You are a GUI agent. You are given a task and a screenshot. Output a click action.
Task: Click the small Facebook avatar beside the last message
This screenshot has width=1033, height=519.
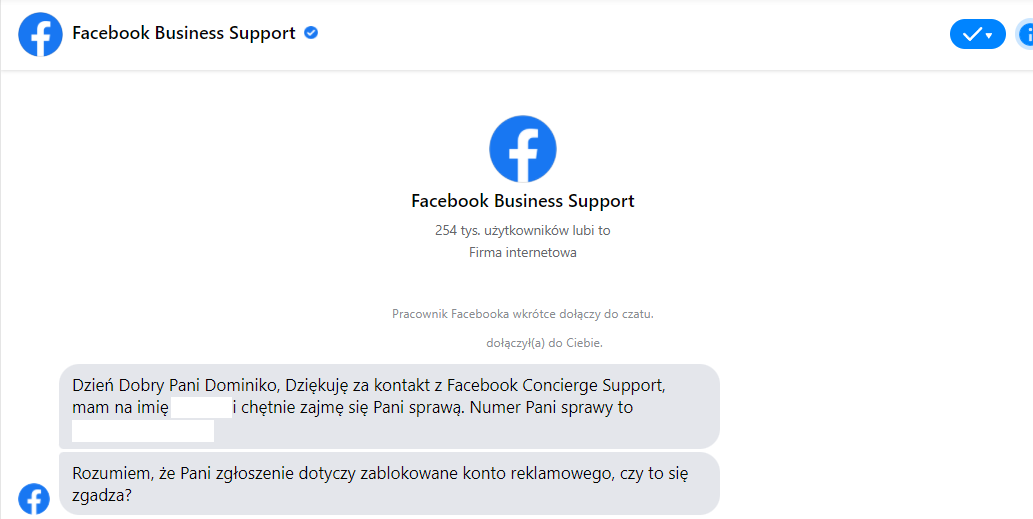[x=34, y=499]
